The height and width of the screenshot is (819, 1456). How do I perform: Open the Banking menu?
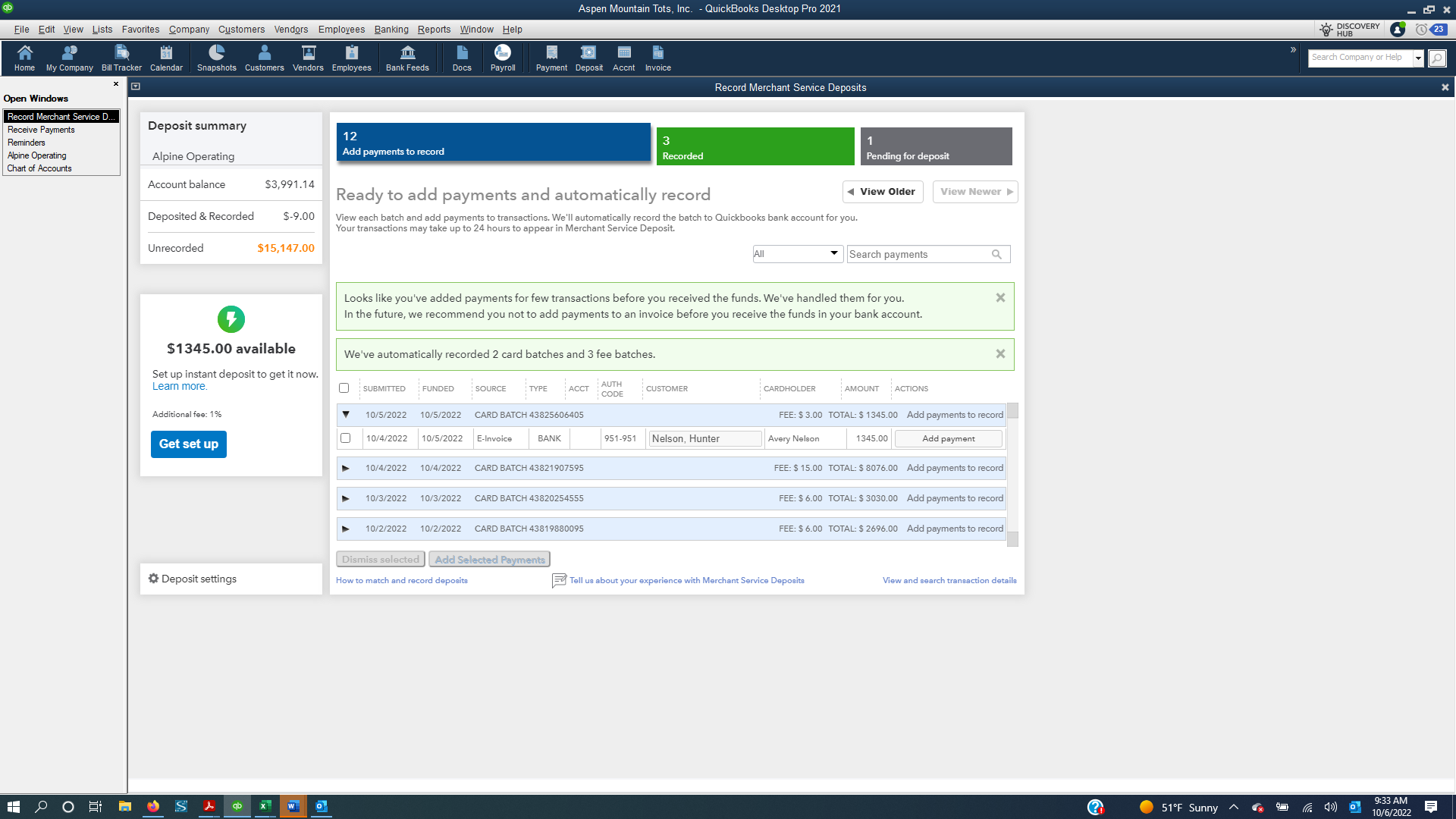tap(391, 30)
